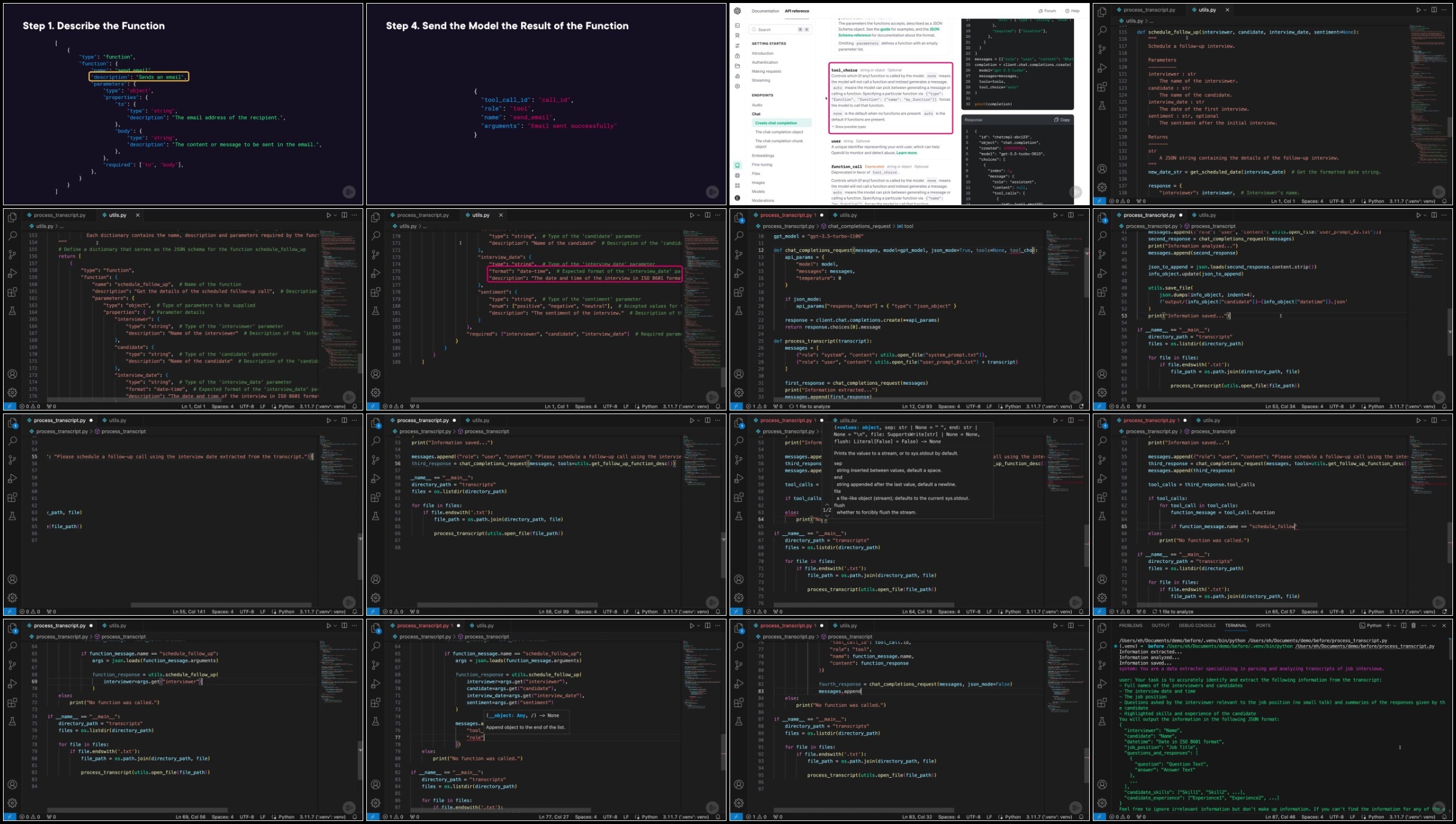This screenshot has width=1456, height=824.
Task: Open the 'Step 4. Send the Model' thumbnail
Action: click(546, 104)
